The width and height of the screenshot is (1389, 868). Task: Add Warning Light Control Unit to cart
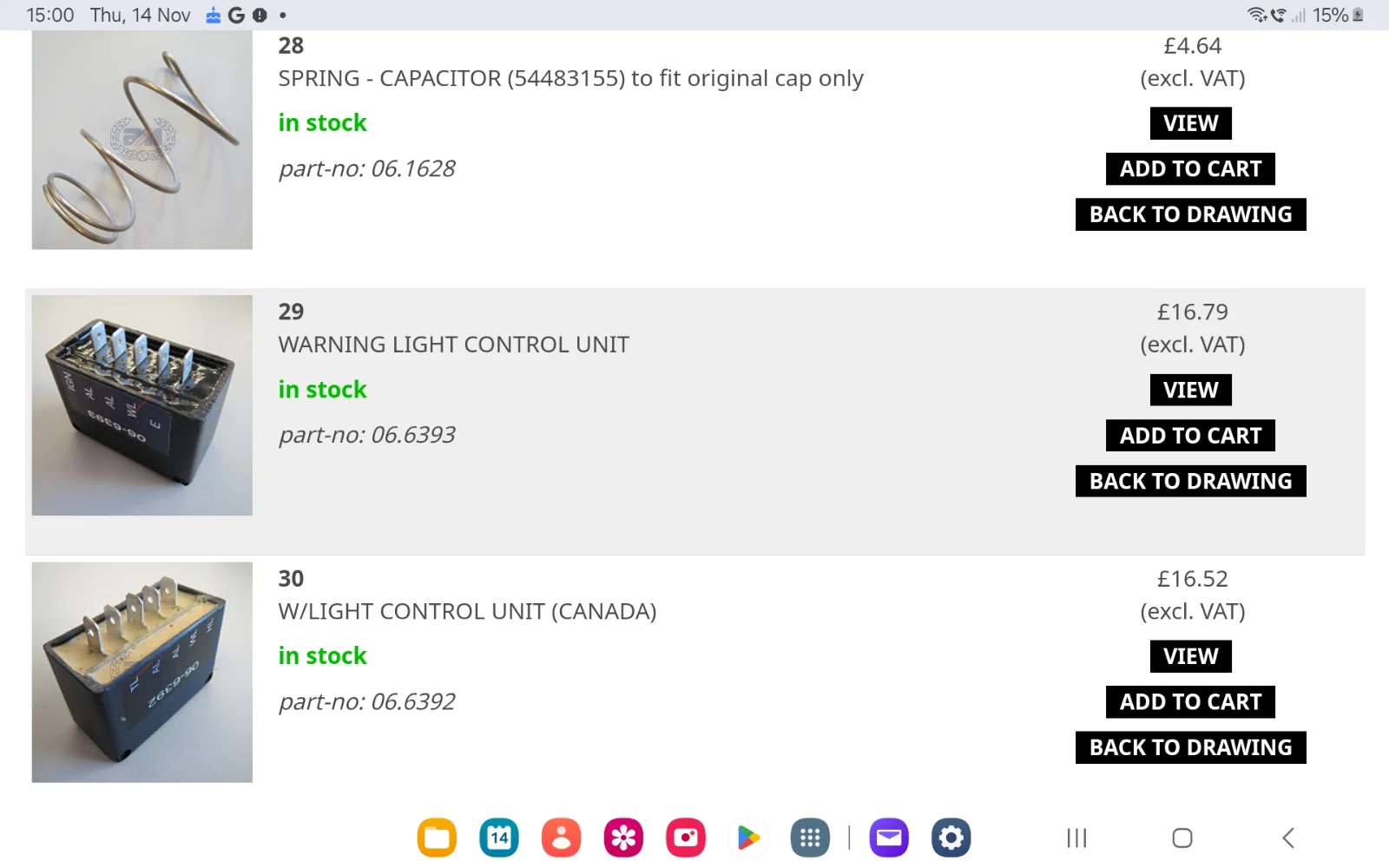(1190, 436)
